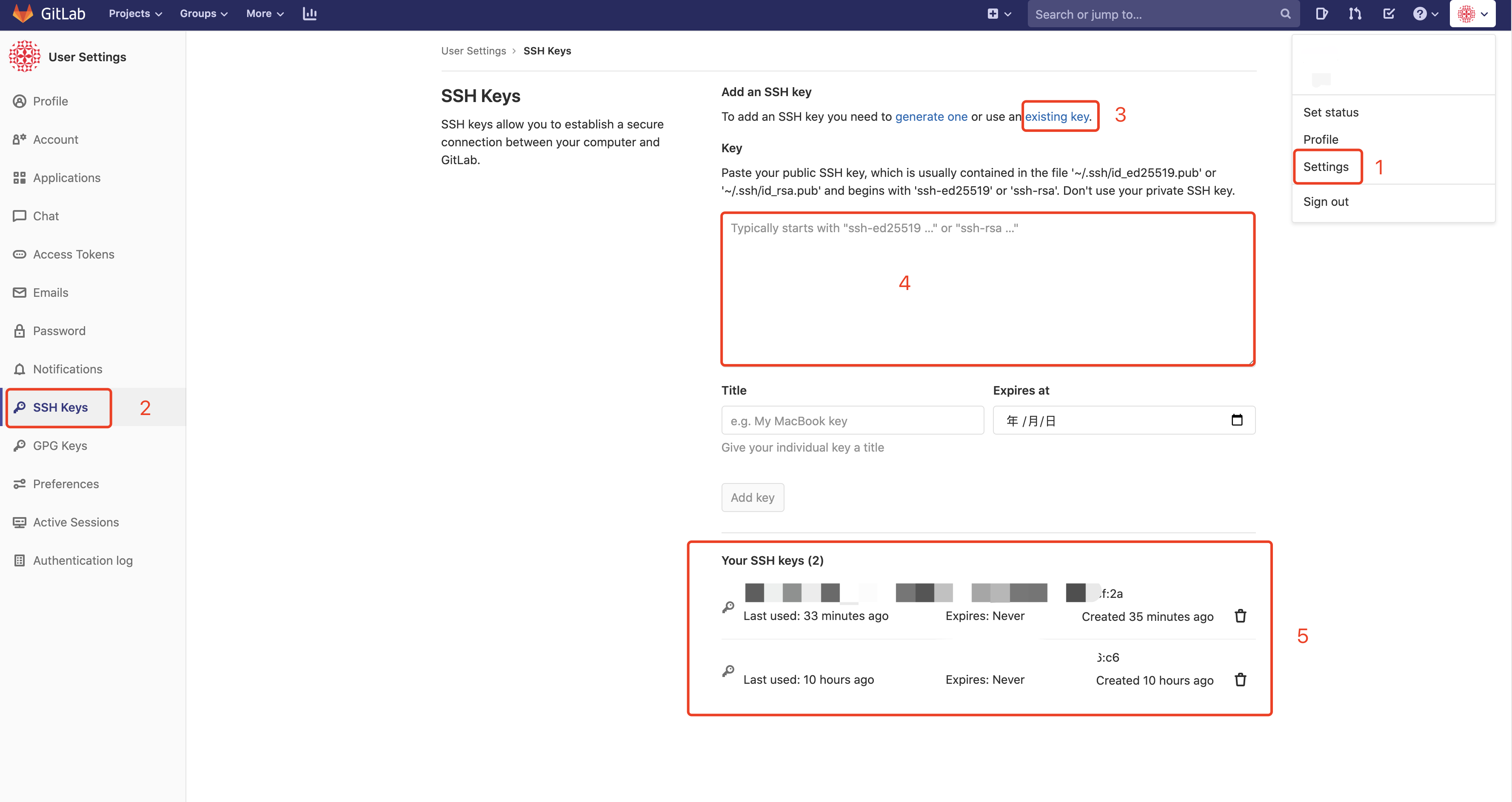Open the merge requests icon
Screen dimensions: 1512x802
pos(1355,14)
